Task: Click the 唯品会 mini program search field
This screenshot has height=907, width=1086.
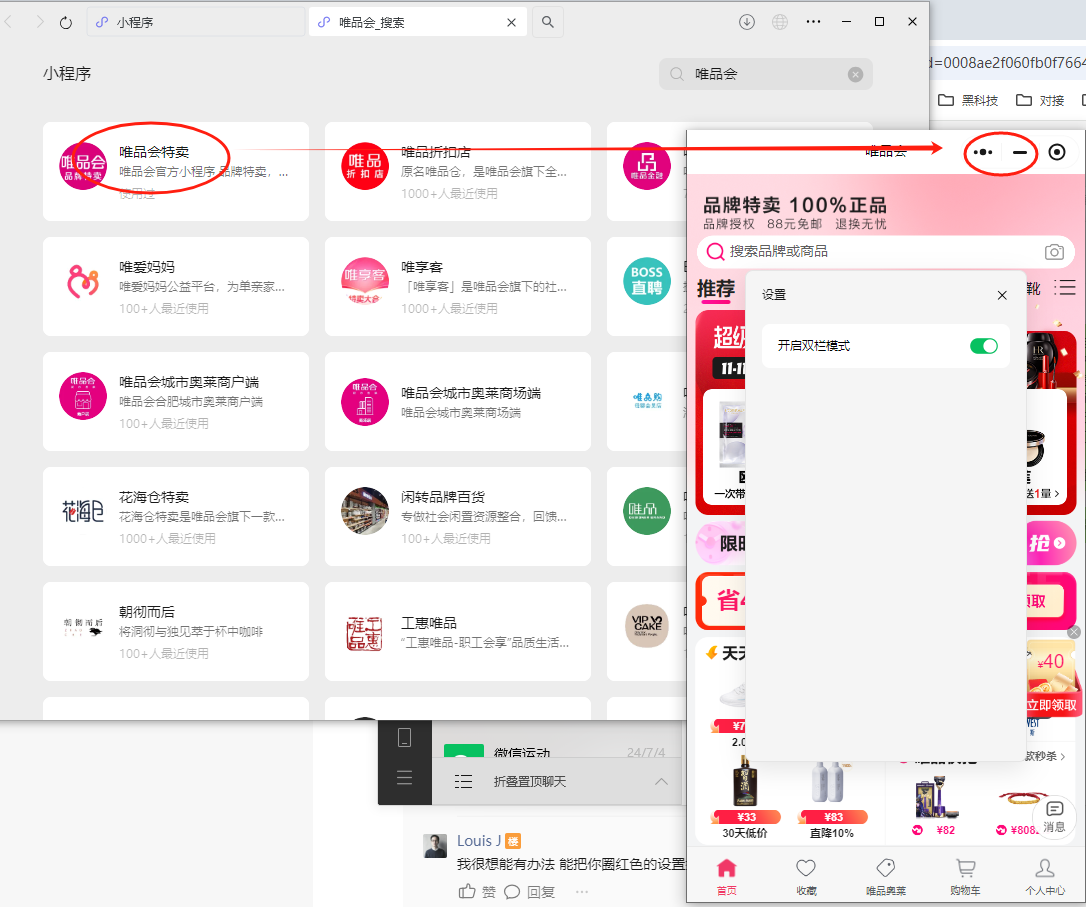Action: (x=765, y=74)
